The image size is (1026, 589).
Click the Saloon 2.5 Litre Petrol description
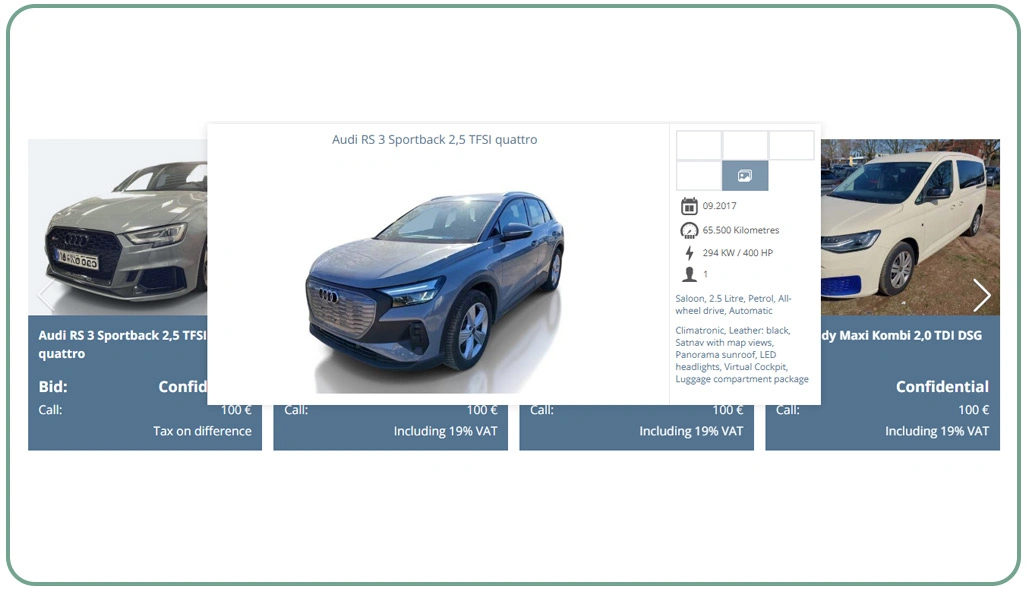(733, 303)
